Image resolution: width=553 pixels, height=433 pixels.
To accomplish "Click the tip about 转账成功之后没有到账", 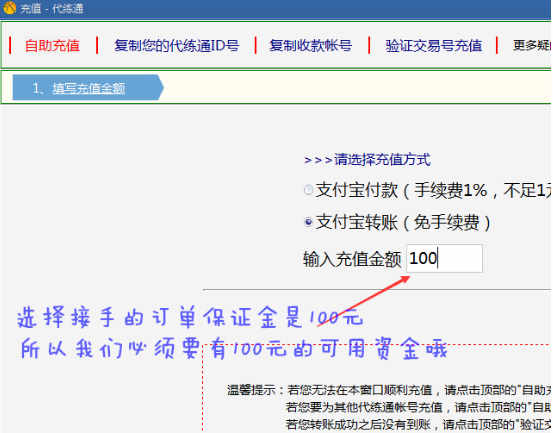I will 419,424.
